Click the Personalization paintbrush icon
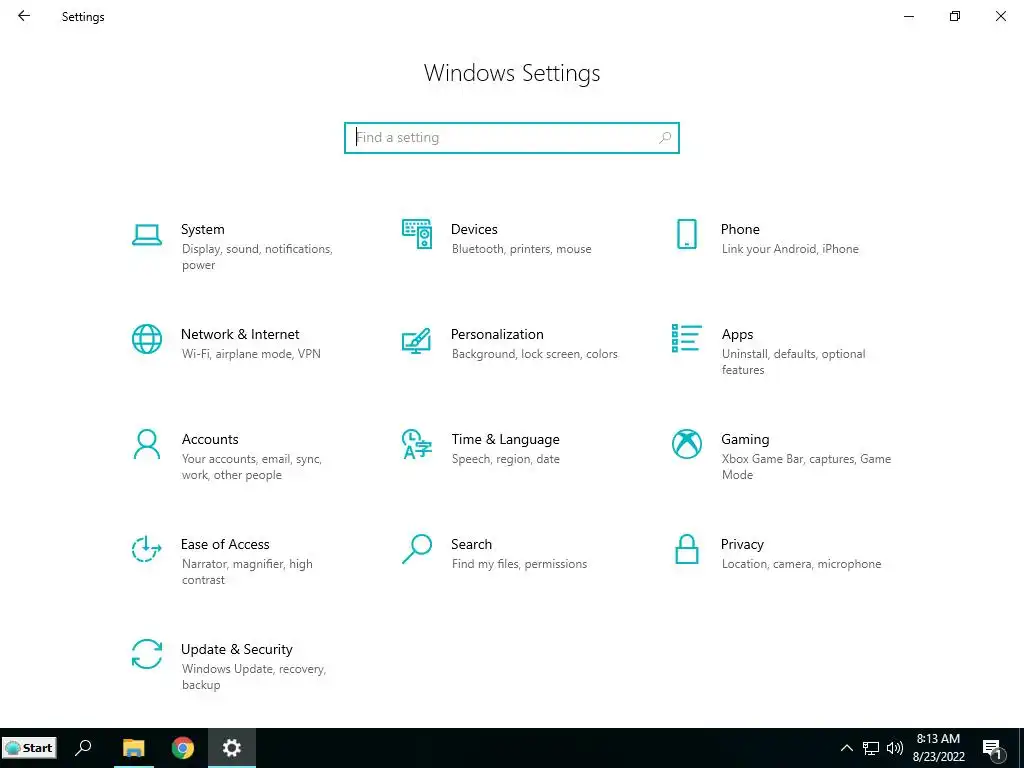 [x=417, y=340]
